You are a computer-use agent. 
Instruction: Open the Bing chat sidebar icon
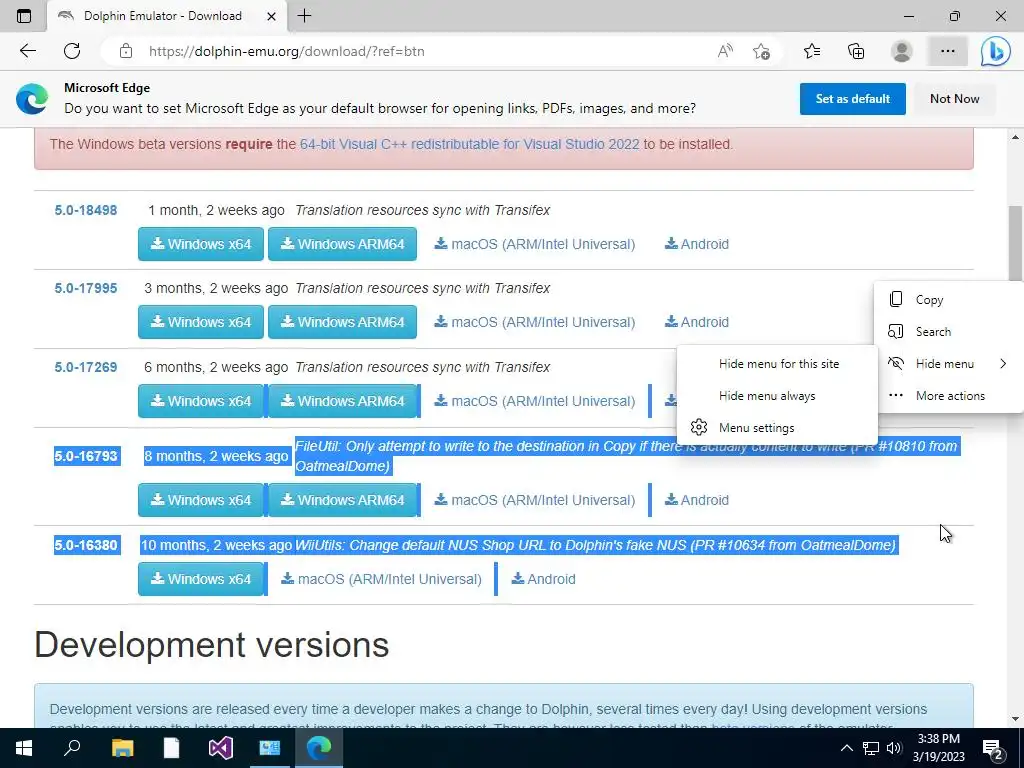pyautogui.click(x=996, y=51)
